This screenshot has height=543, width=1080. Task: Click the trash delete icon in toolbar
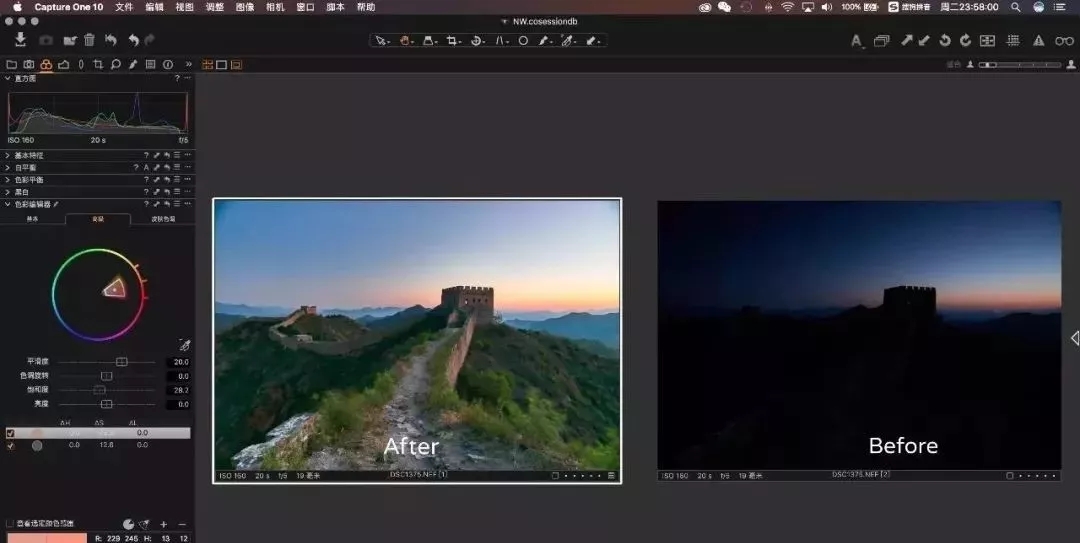pos(89,40)
